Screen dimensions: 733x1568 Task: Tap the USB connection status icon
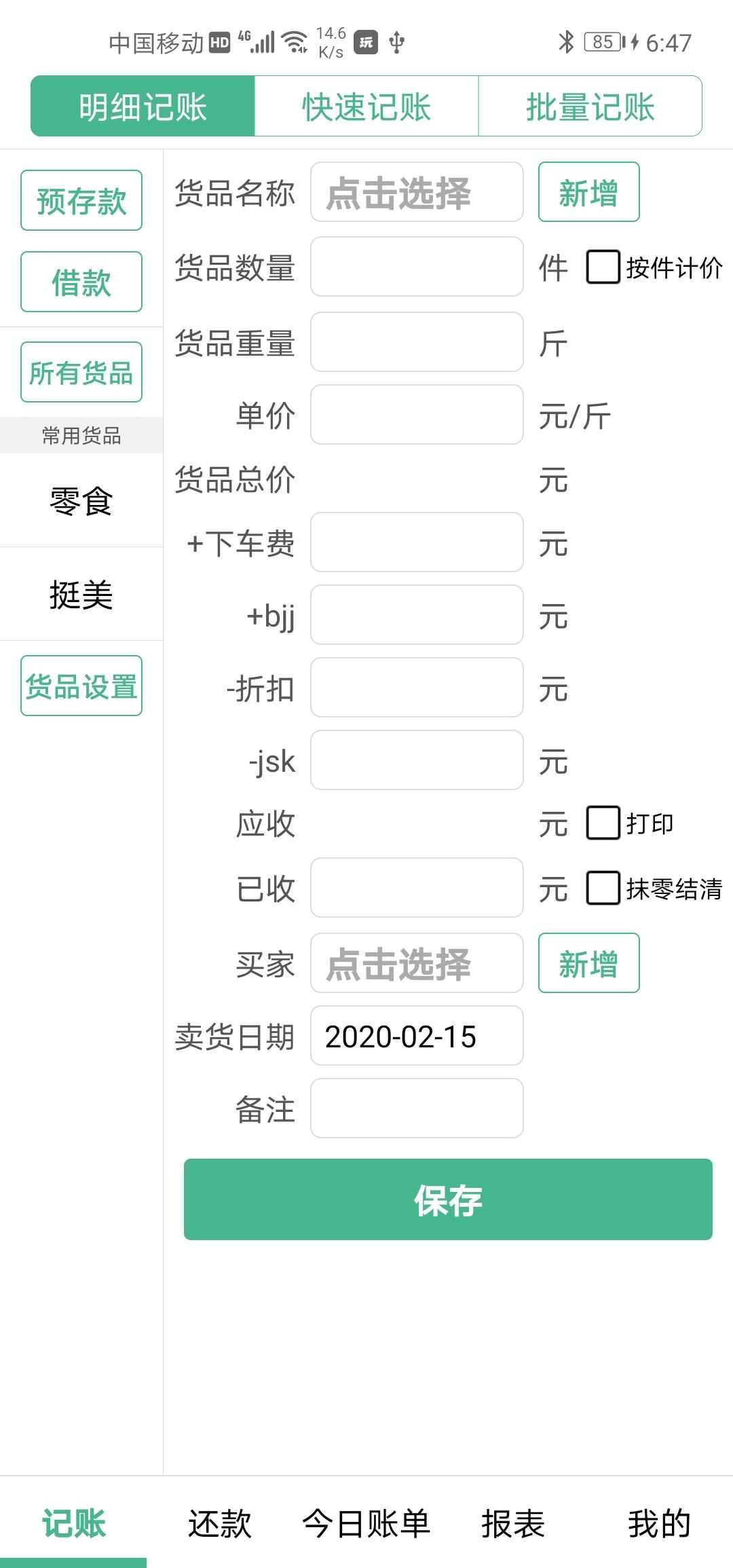pyautogui.click(x=397, y=43)
